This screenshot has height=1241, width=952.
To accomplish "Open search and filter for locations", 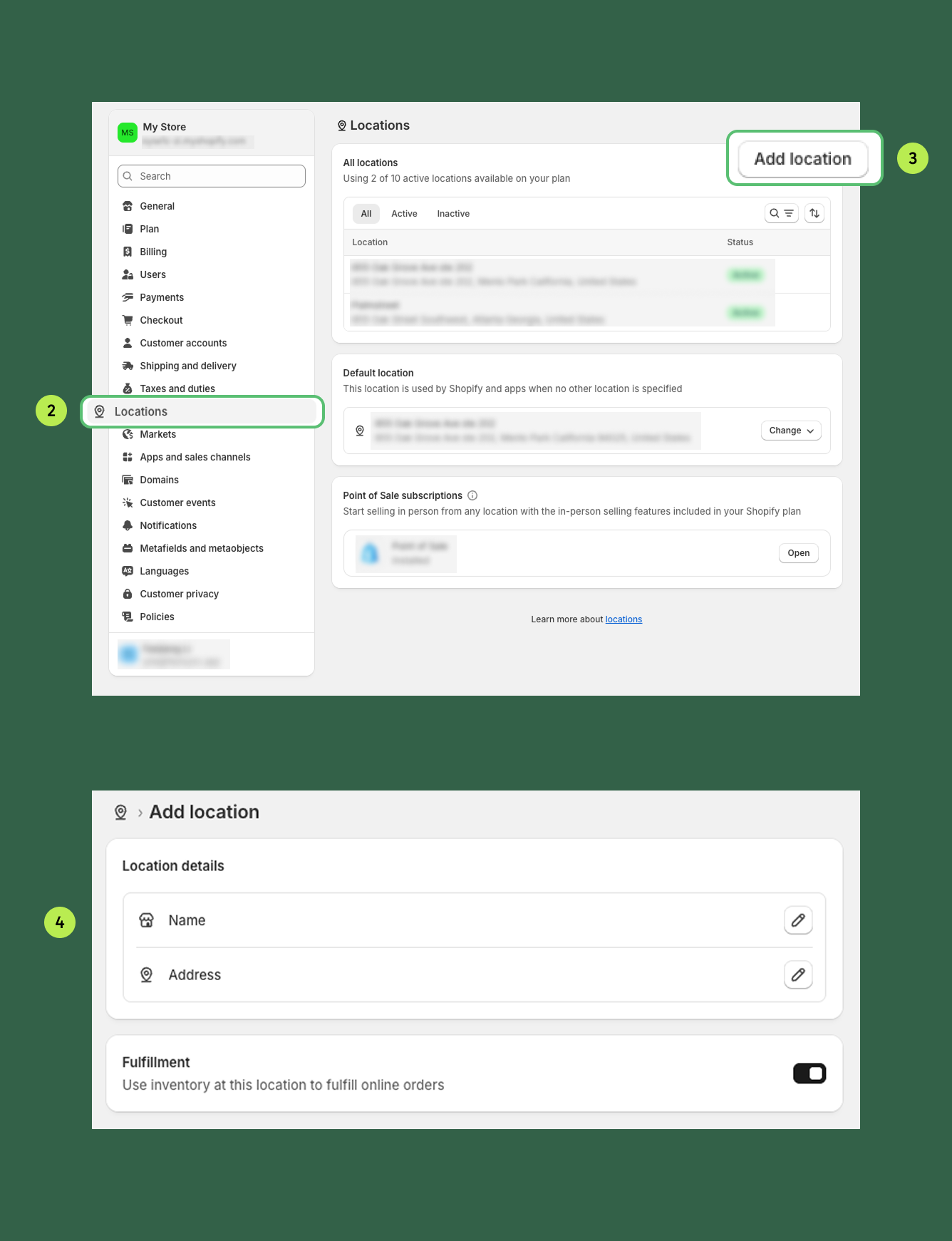I will point(781,213).
